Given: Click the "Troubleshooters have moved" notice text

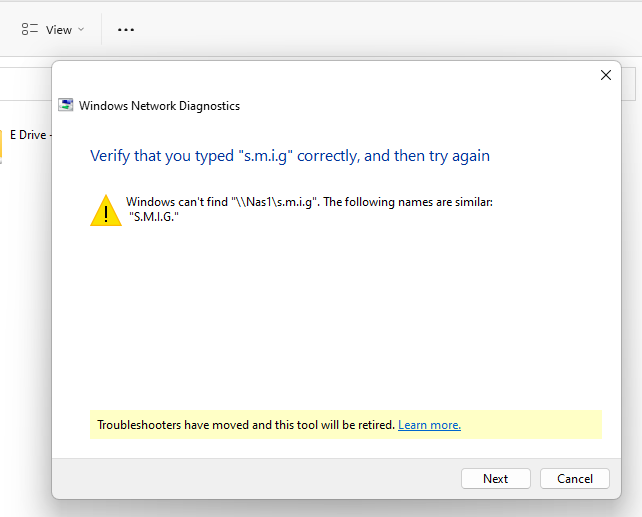Looking at the screenshot, I should coord(246,425).
